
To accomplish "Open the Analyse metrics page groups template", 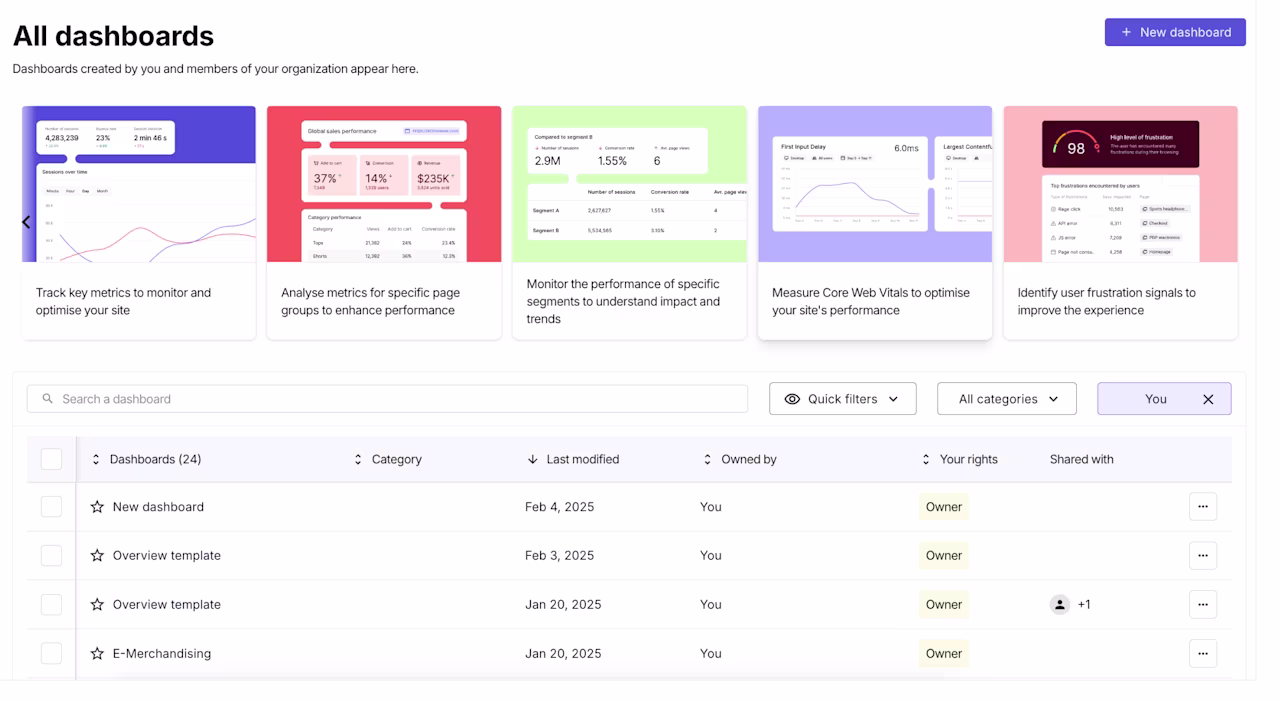I will pyautogui.click(x=384, y=223).
